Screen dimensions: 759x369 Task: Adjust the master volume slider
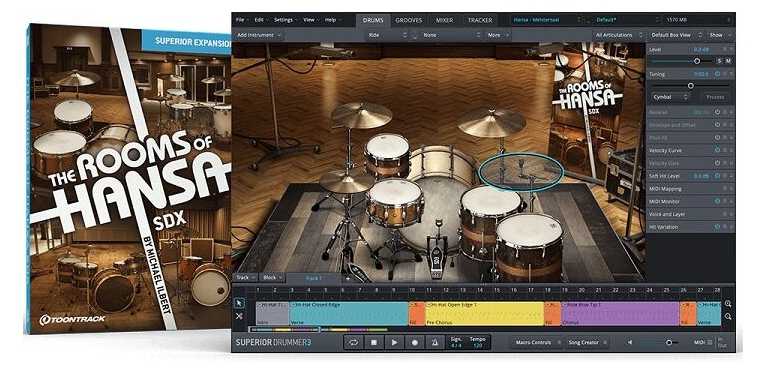click(669, 342)
